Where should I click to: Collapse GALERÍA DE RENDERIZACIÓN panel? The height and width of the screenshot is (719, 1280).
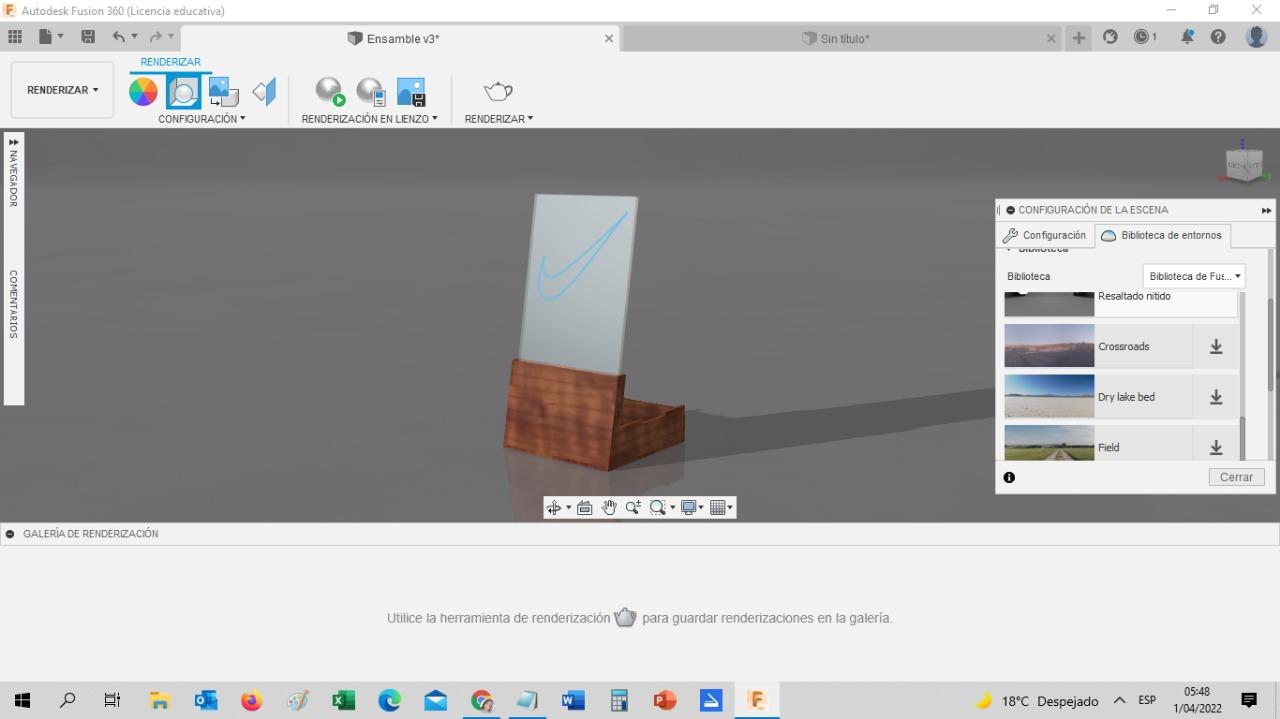tap(10, 534)
